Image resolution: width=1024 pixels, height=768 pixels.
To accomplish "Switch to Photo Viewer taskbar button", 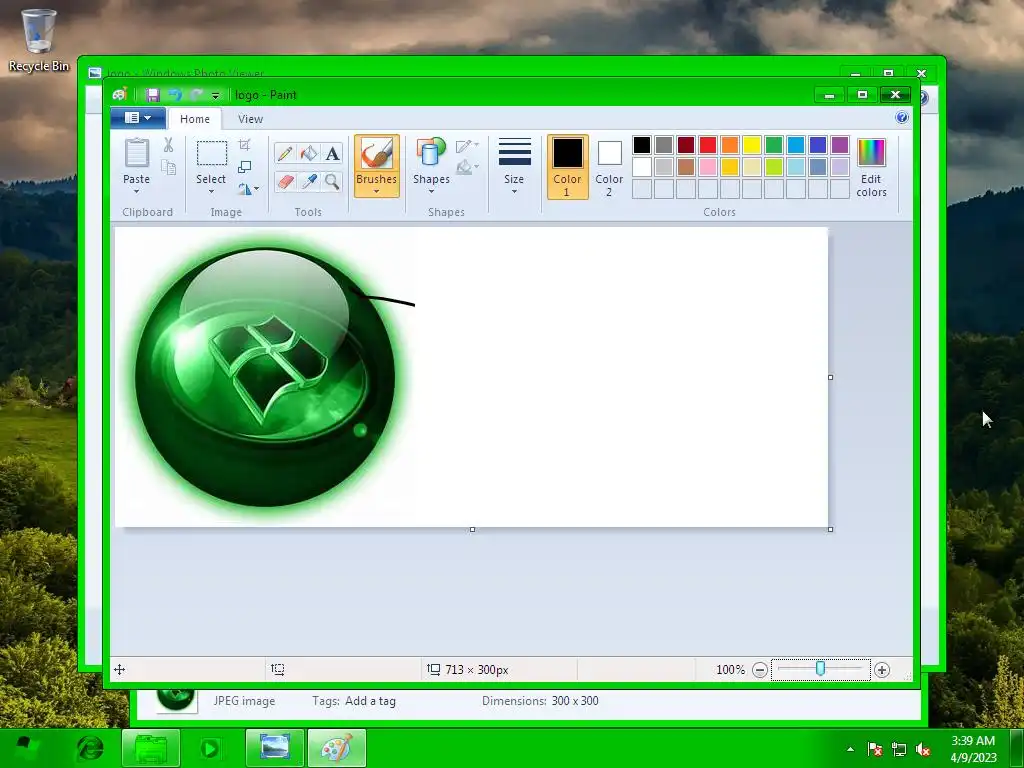I will coord(274,748).
